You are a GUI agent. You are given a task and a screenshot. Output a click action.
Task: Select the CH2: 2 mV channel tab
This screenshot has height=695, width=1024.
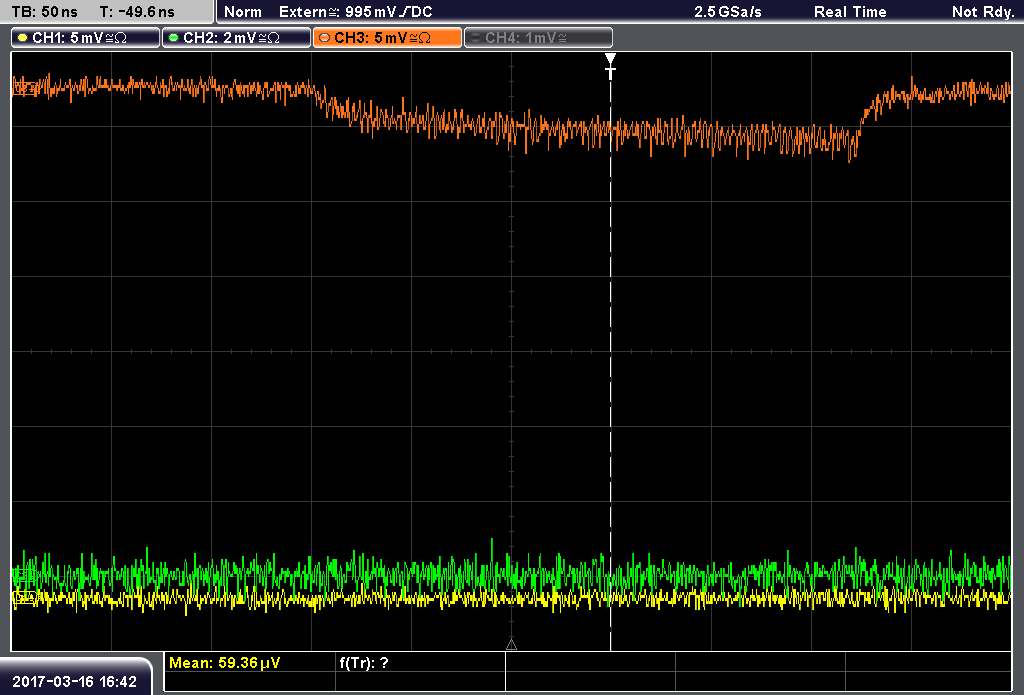236,38
